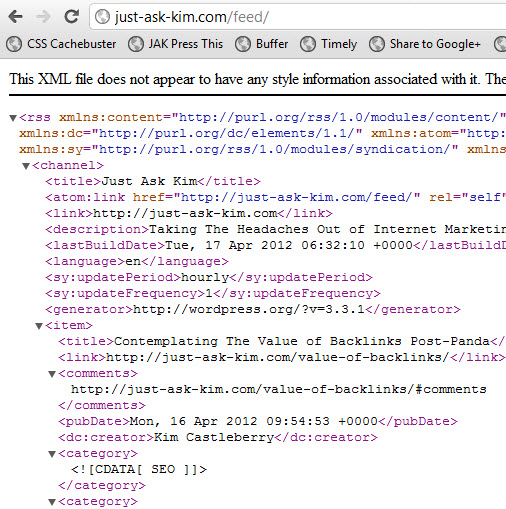506x509 pixels.
Task: Collapse the last category element at bottom
Action: pos(52,502)
